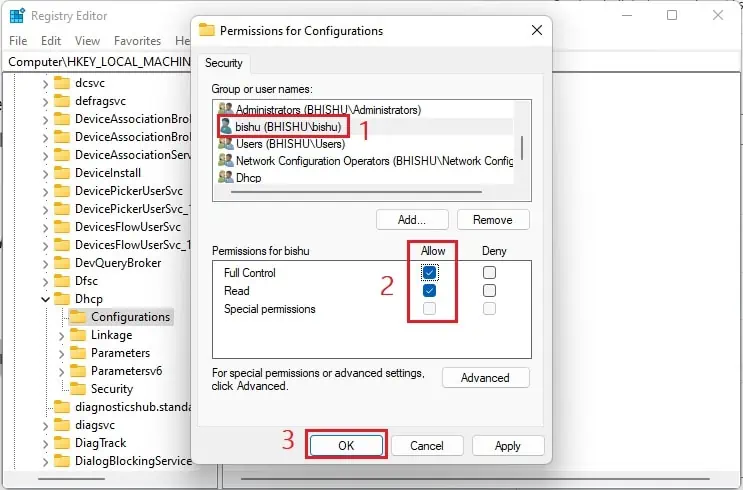Viewport: 743px width, 490px height.
Task: Select the Security tab
Action: (224, 63)
